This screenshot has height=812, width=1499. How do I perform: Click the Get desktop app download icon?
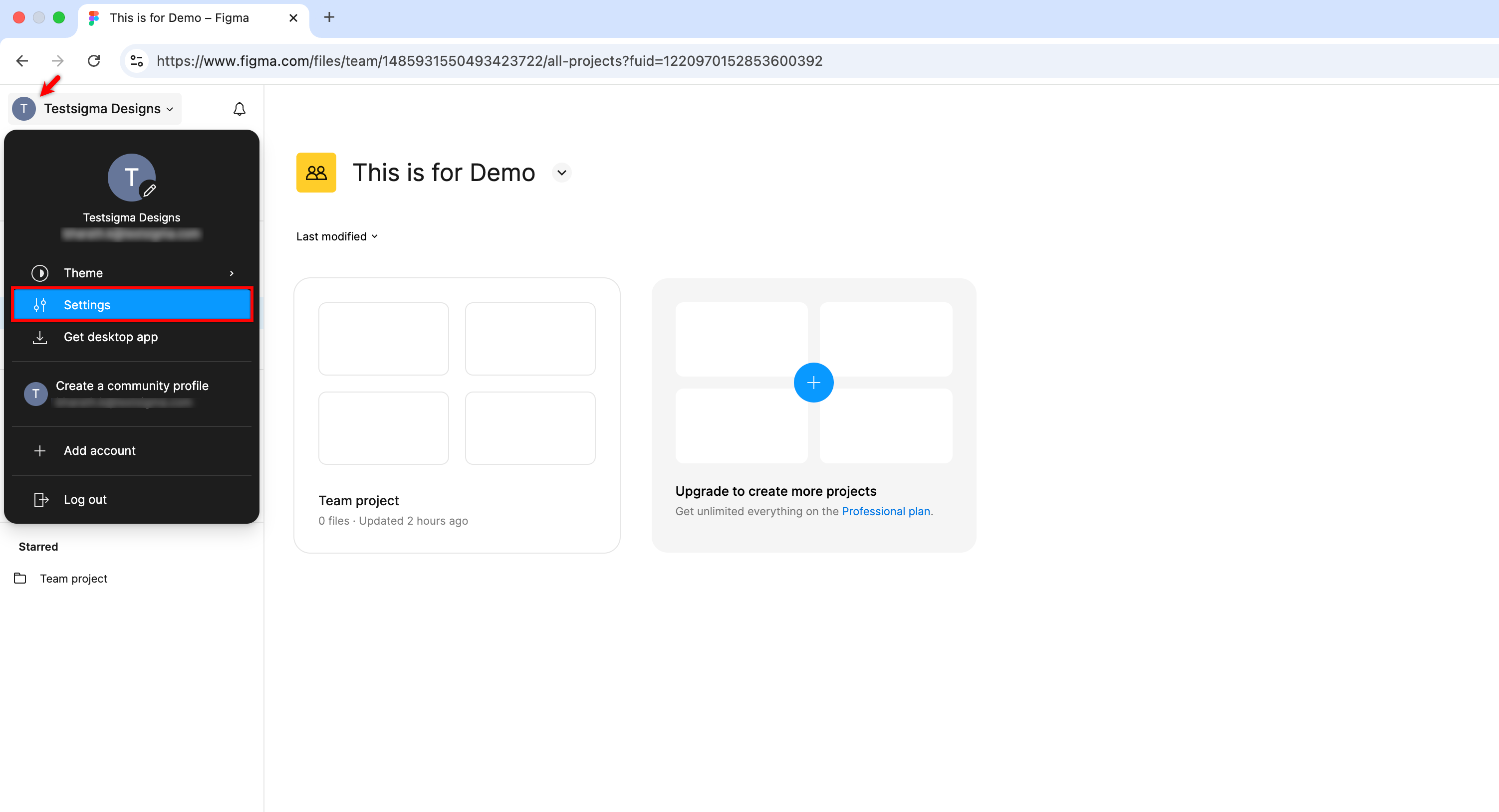(x=39, y=337)
